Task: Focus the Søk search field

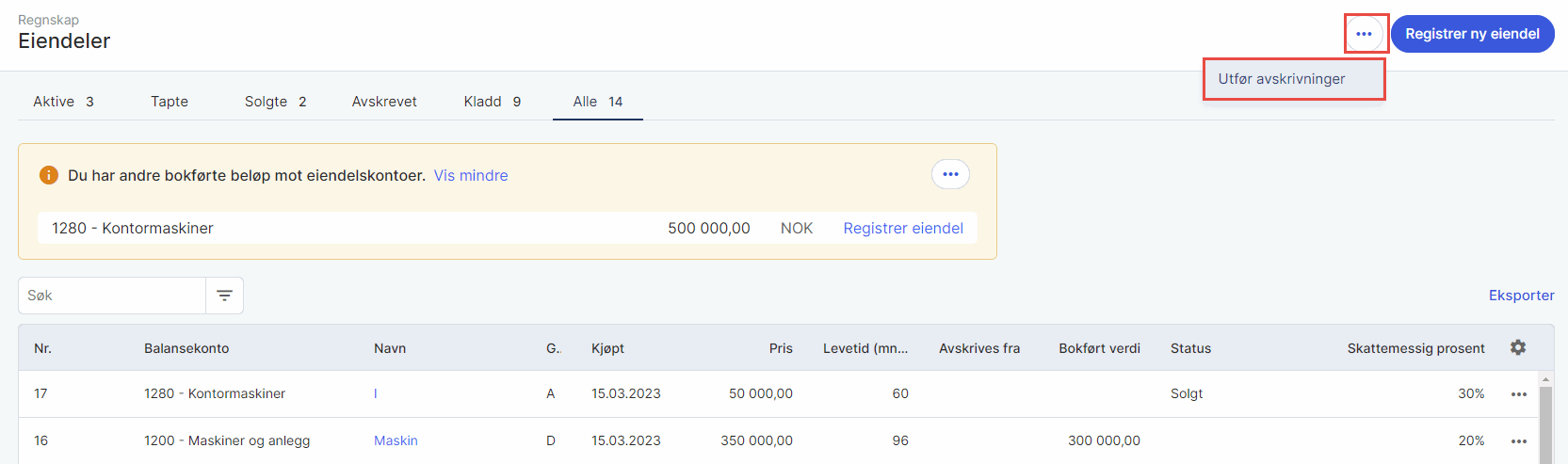Action: point(113,296)
